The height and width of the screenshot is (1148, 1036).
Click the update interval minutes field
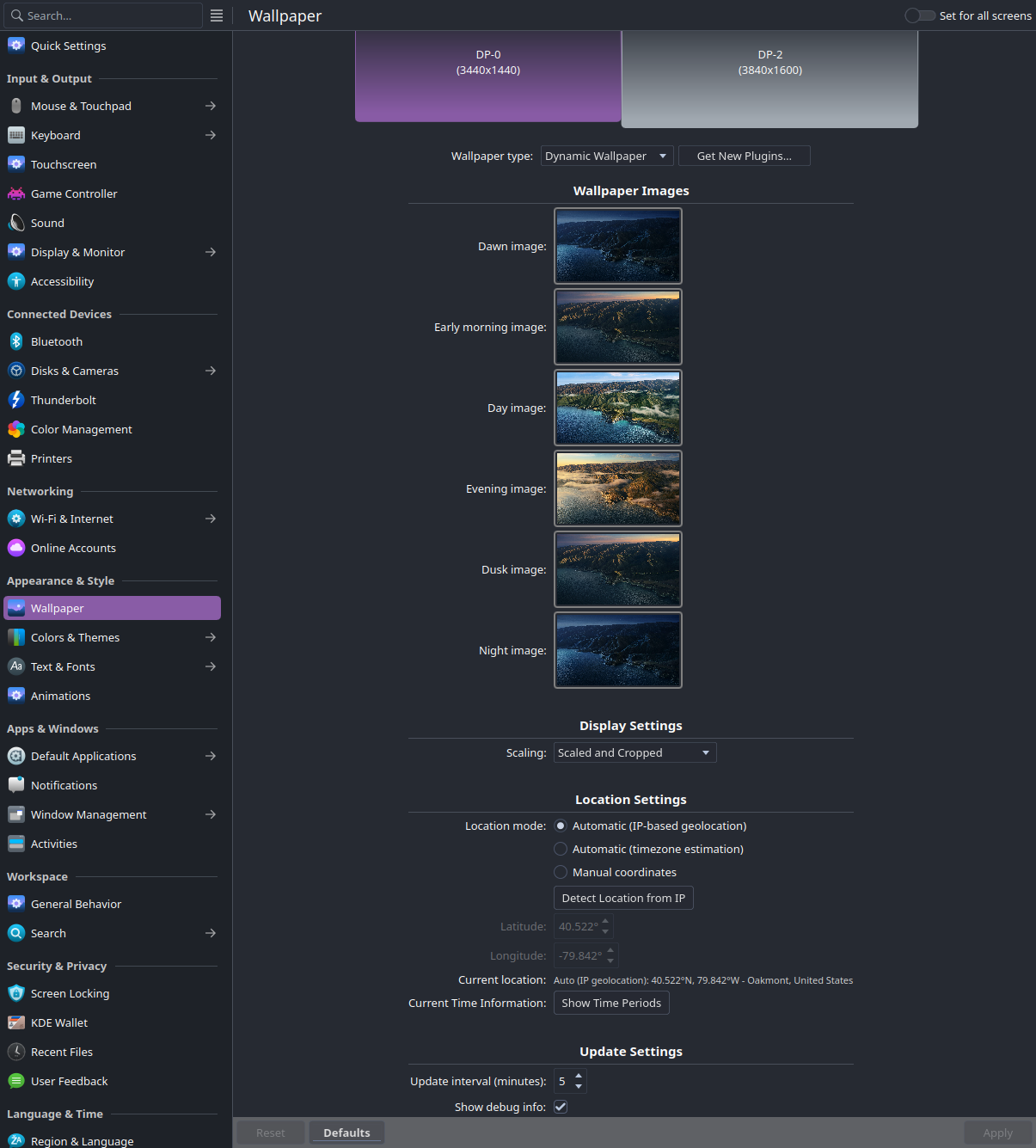click(563, 1081)
